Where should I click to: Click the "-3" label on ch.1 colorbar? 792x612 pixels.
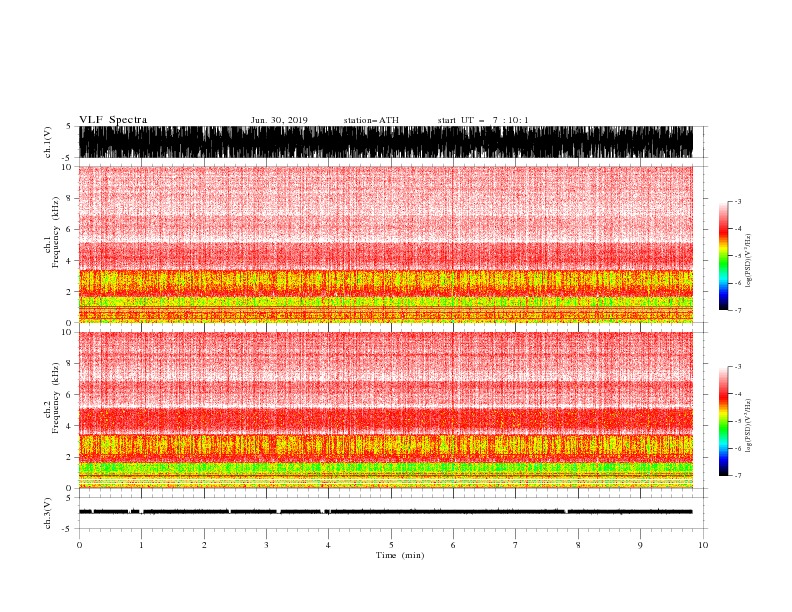coord(738,201)
